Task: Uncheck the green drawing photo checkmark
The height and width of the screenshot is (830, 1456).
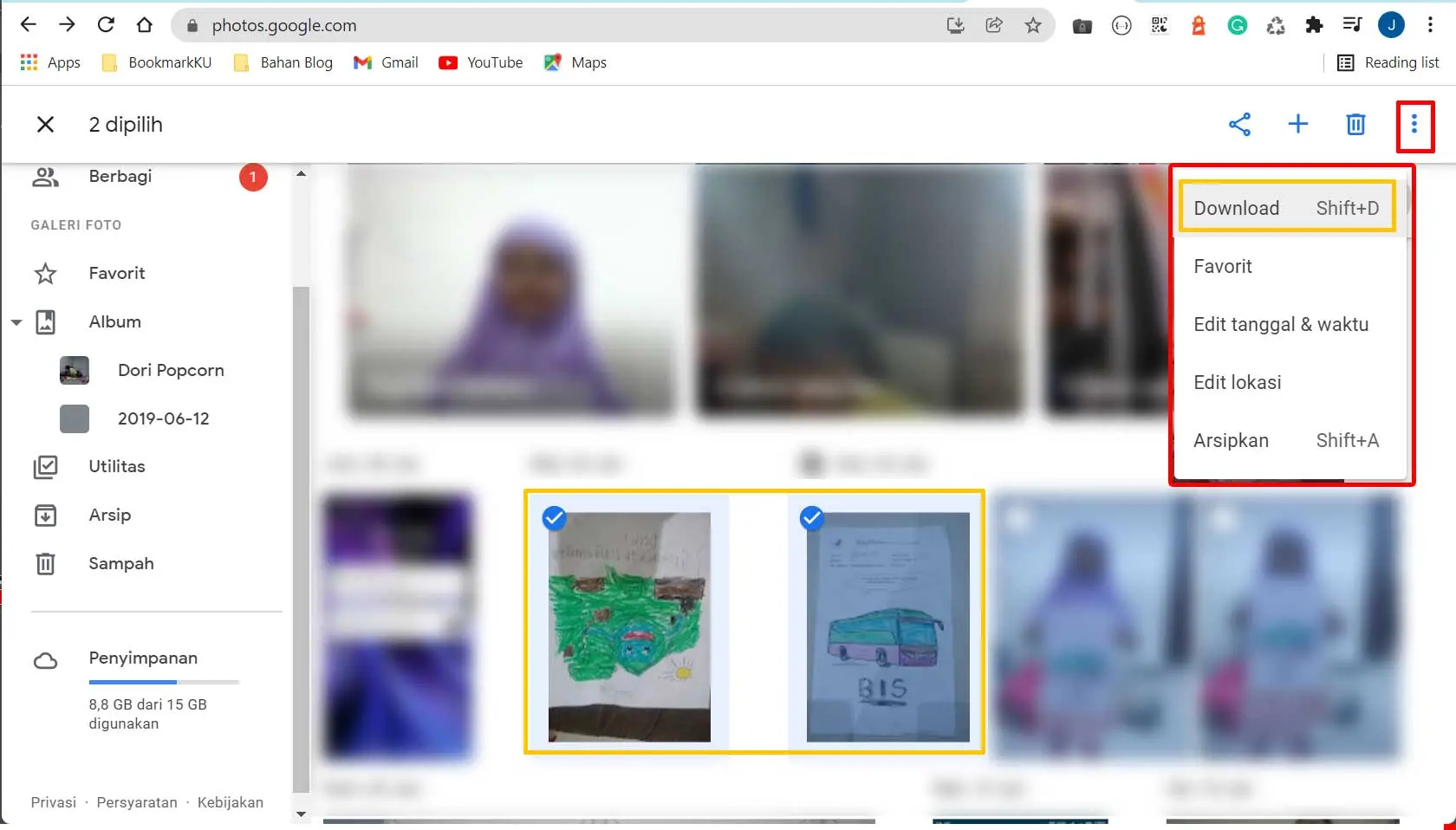Action: (x=554, y=518)
